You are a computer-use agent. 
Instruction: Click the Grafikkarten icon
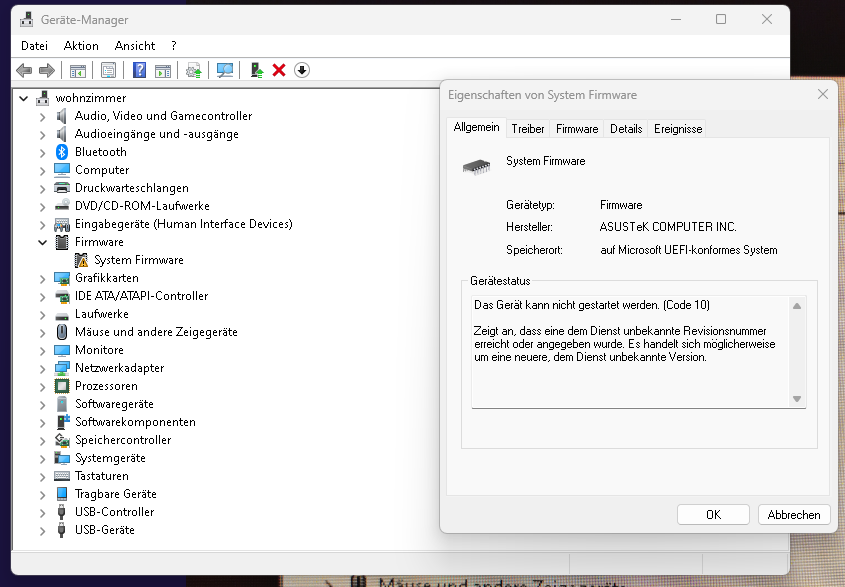pyautogui.click(x=62, y=278)
